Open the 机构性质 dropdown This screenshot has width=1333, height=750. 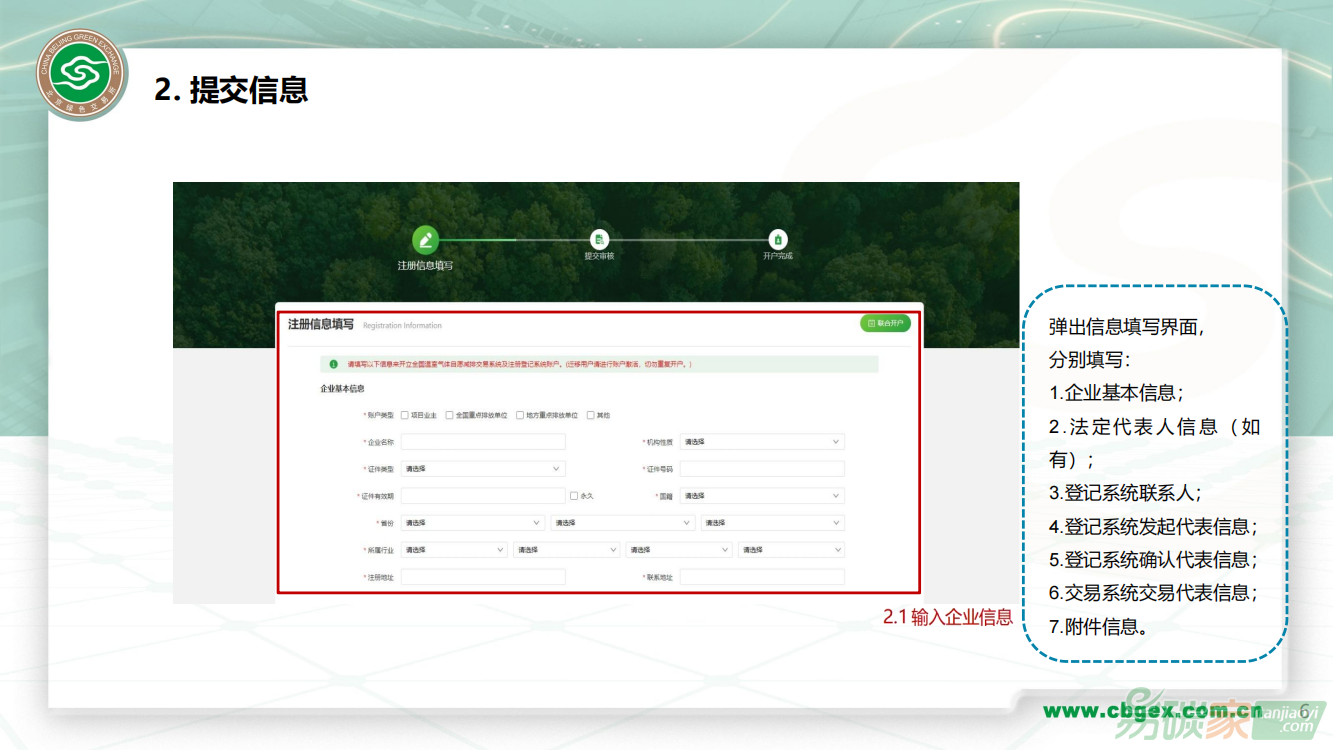(x=762, y=442)
